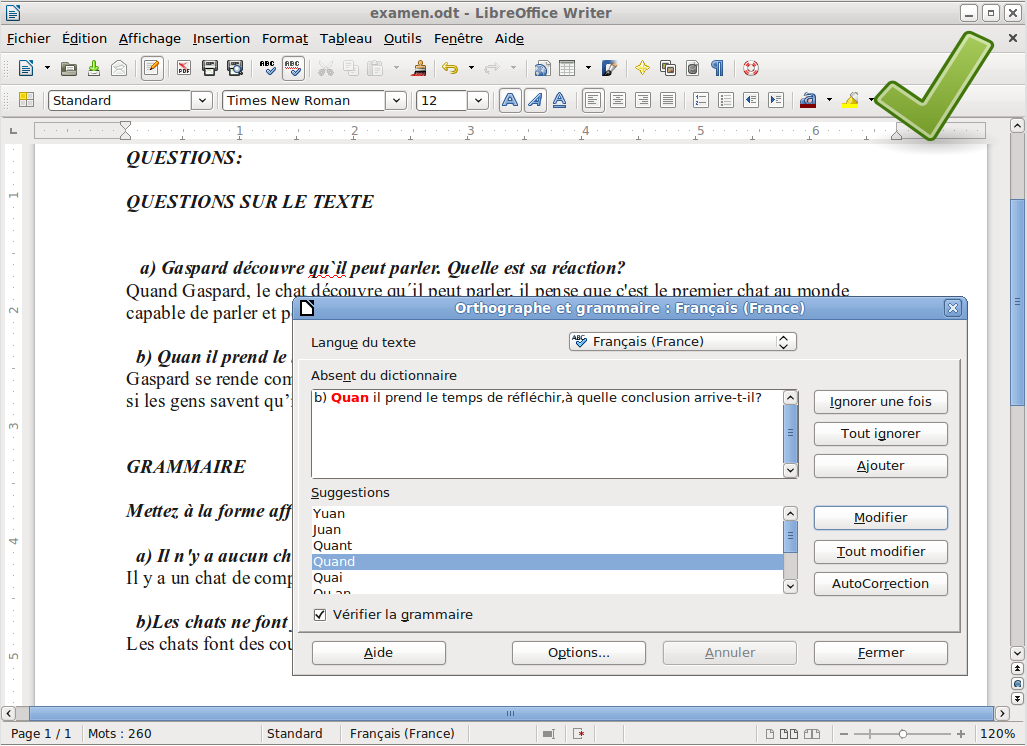Image resolution: width=1027 pixels, height=746 pixels.
Task: Open the font size 12 dropdown
Action: point(478,100)
